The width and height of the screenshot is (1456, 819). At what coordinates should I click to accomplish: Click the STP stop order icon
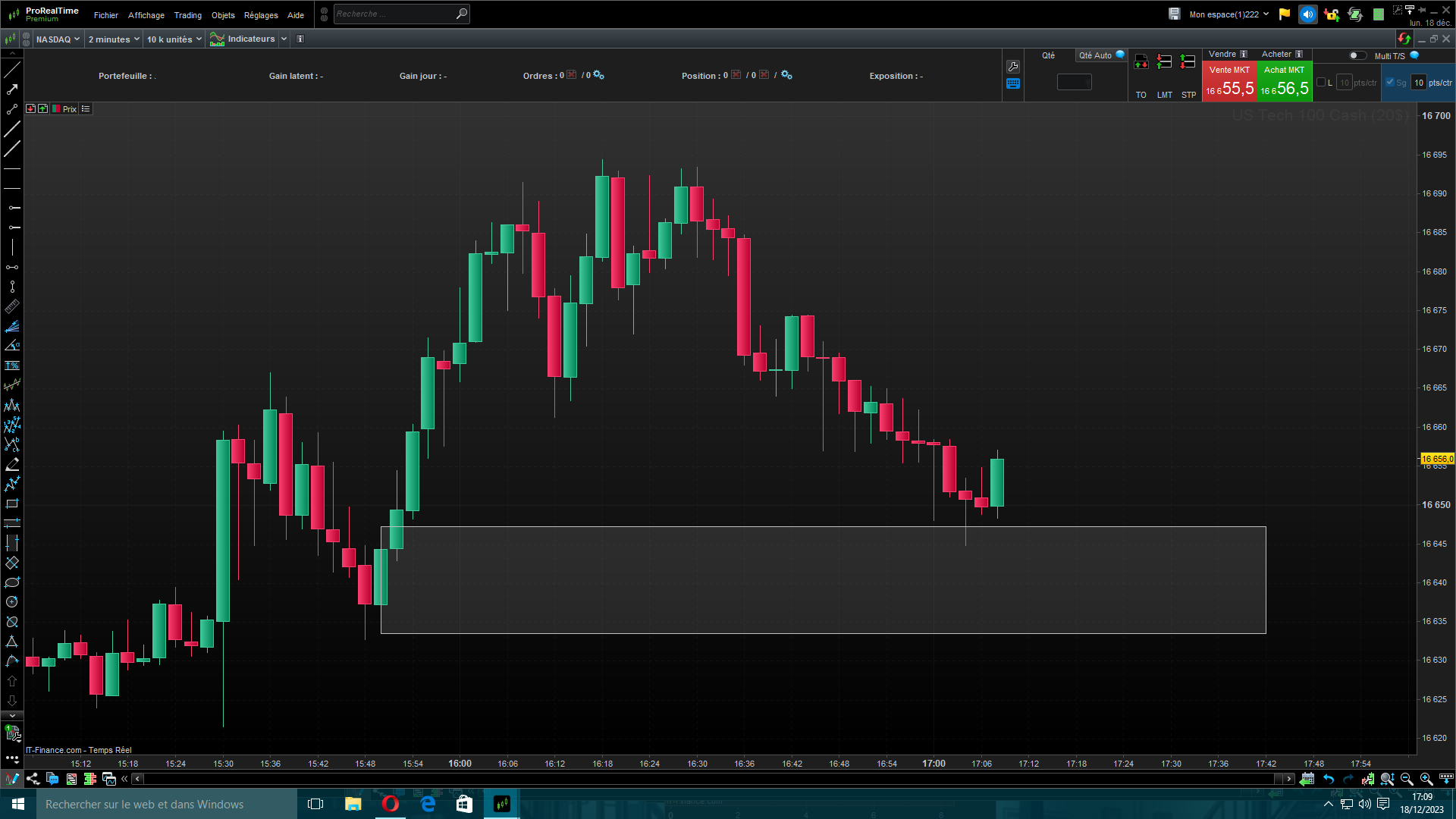coord(1188,62)
